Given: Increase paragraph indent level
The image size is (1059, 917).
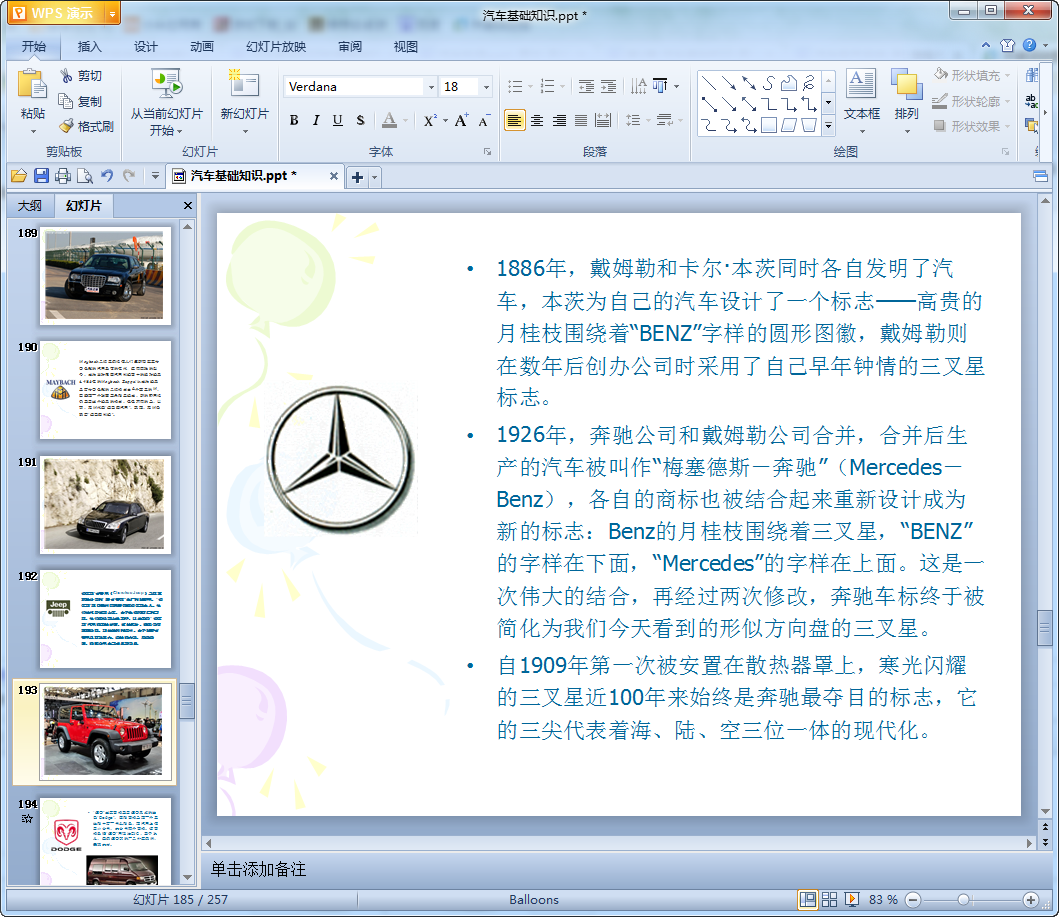Looking at the screenshot, I should tap(609, 86).
